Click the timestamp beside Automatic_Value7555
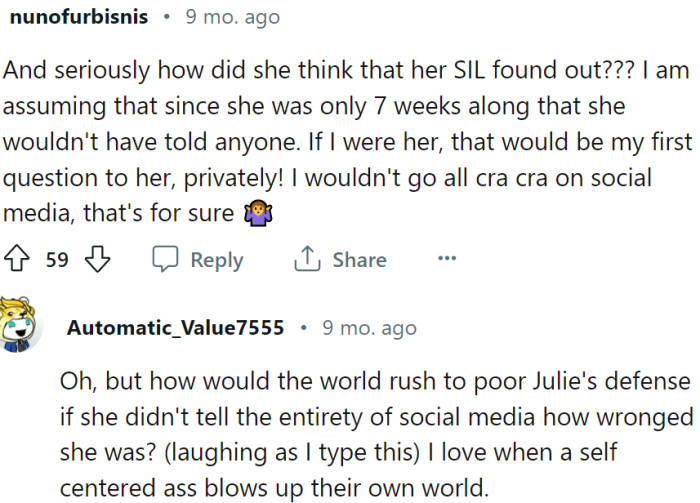 point(369,328)
